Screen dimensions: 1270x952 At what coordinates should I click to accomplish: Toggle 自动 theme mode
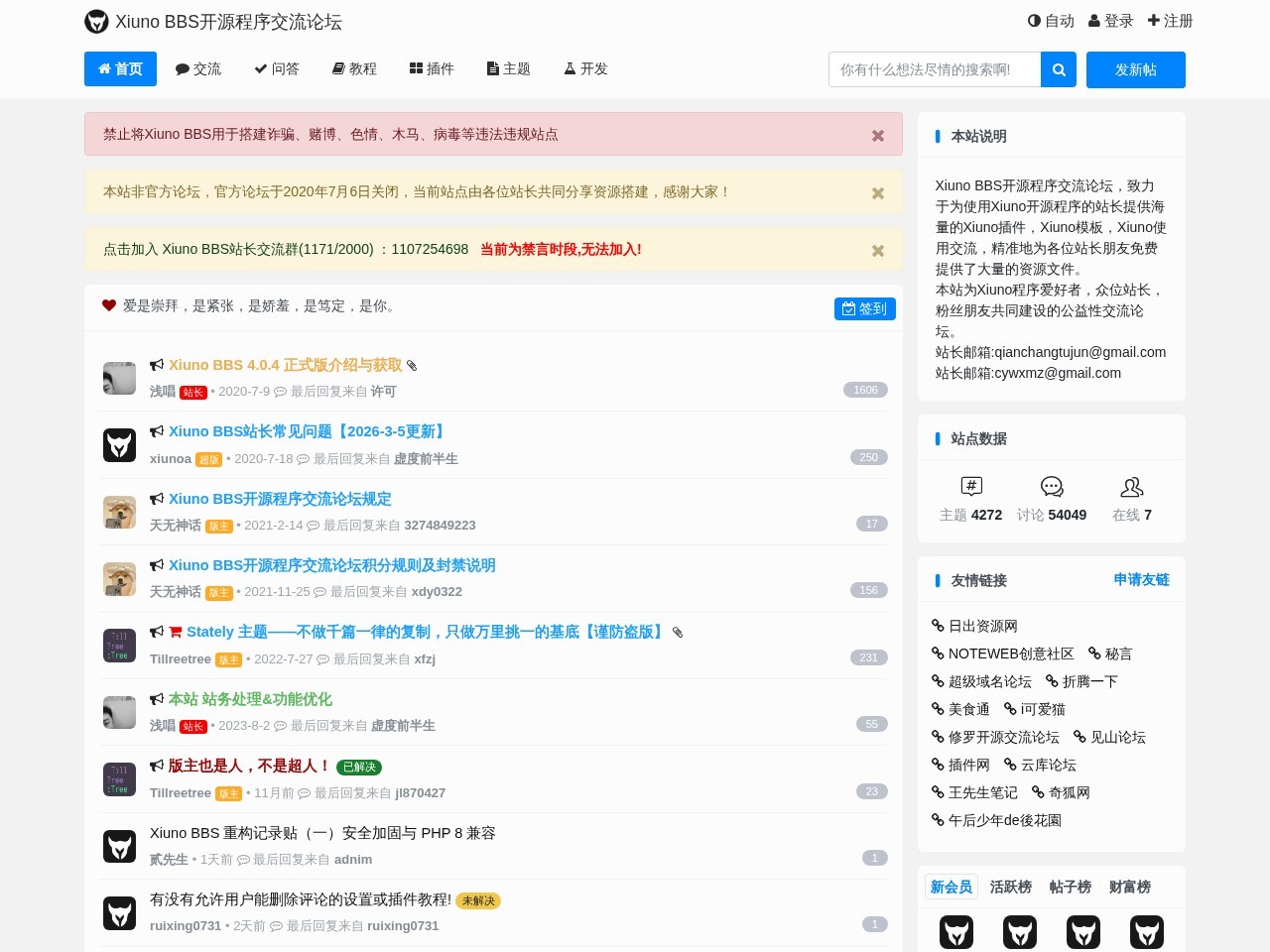1051,21
